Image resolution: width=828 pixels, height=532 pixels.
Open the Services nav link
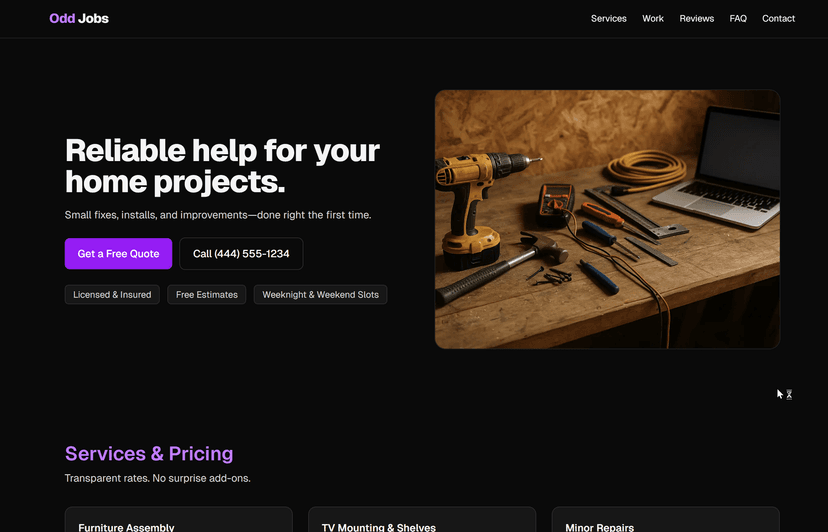click(x=608, y=19)
